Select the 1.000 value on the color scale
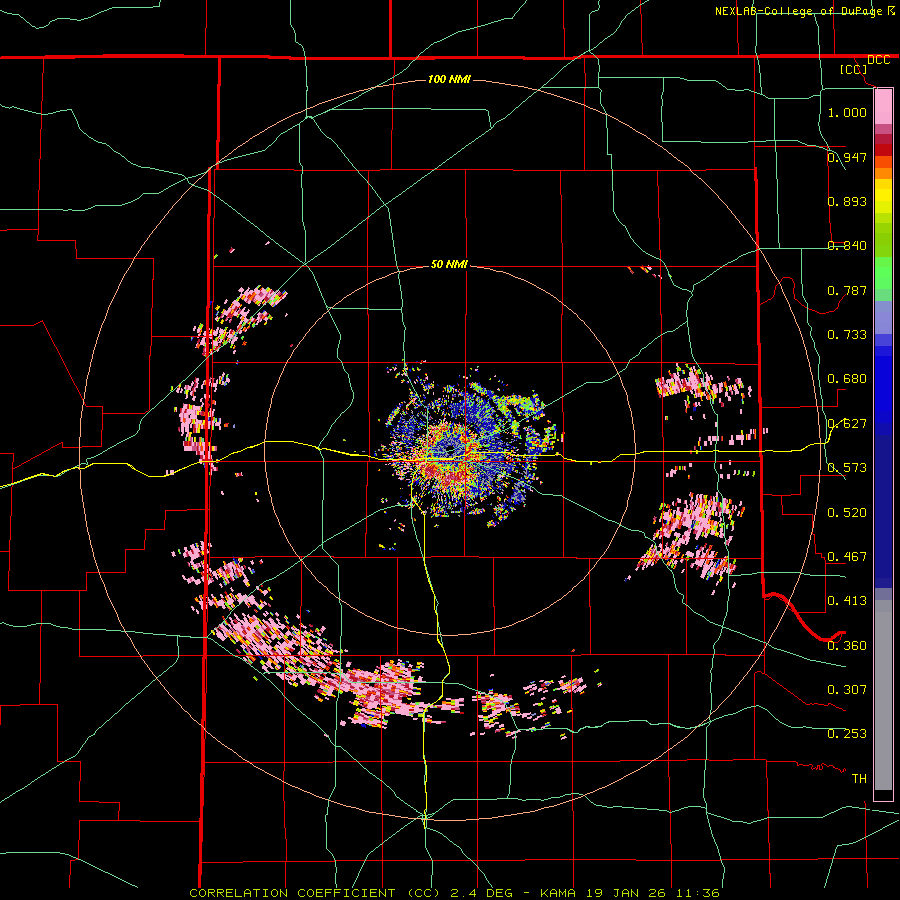Image resolution: width=900 pixels, height=900 pixels. point(847,112)
